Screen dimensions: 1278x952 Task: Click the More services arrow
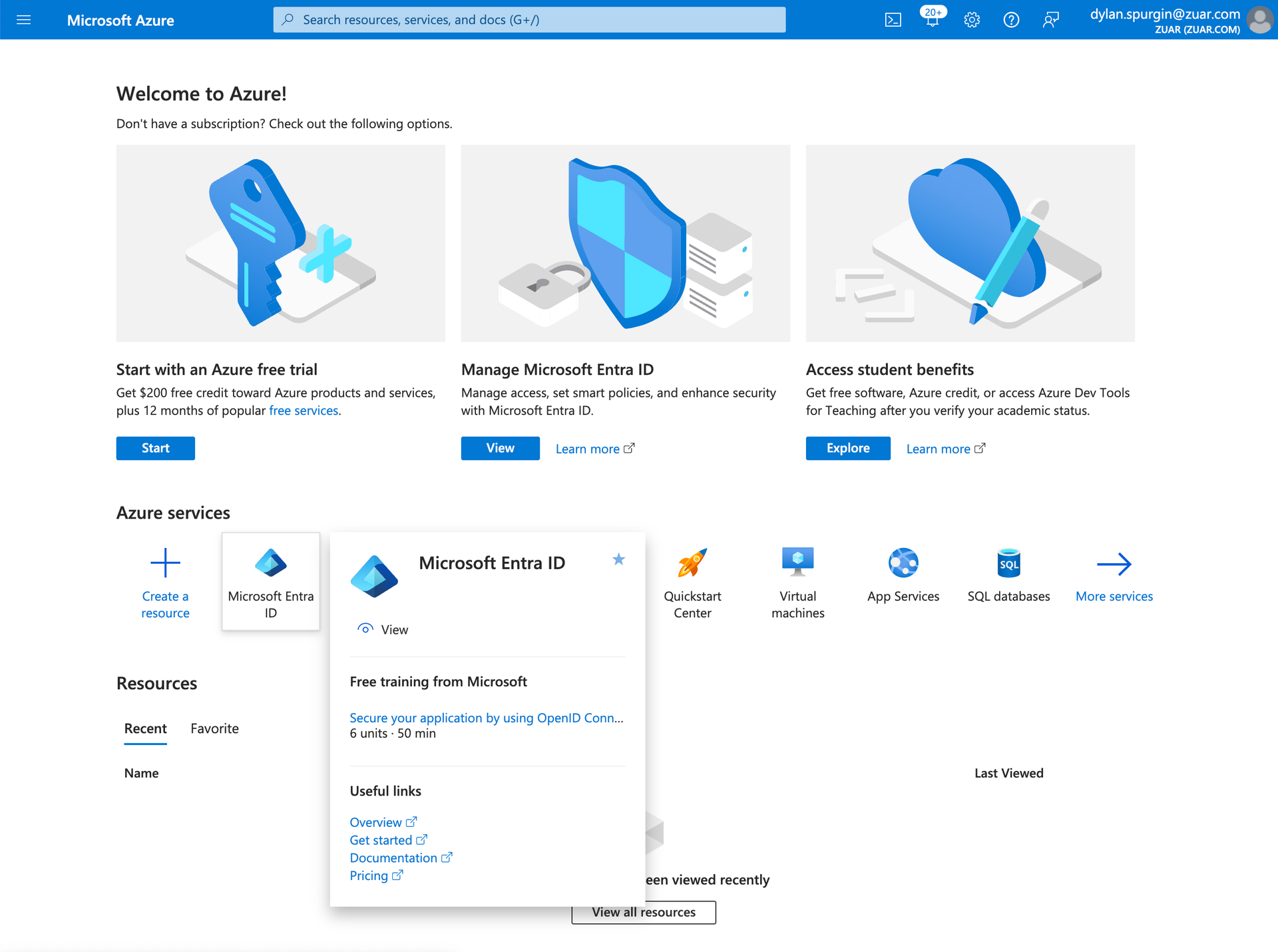tap(1114, 564)
